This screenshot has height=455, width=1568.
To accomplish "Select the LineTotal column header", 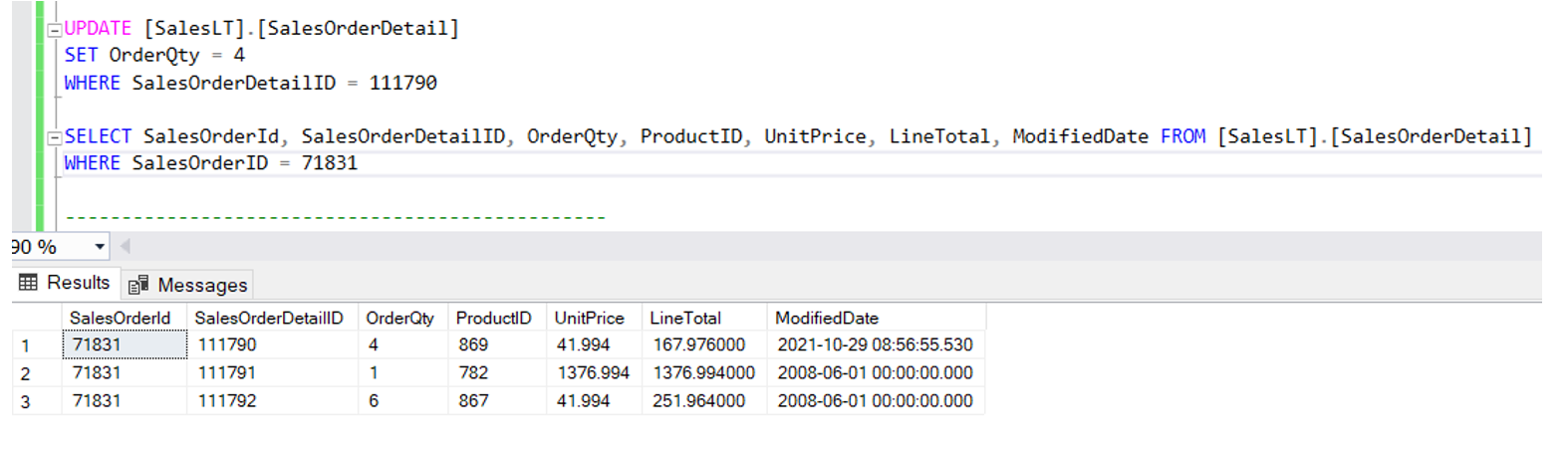I will point(685,319).
